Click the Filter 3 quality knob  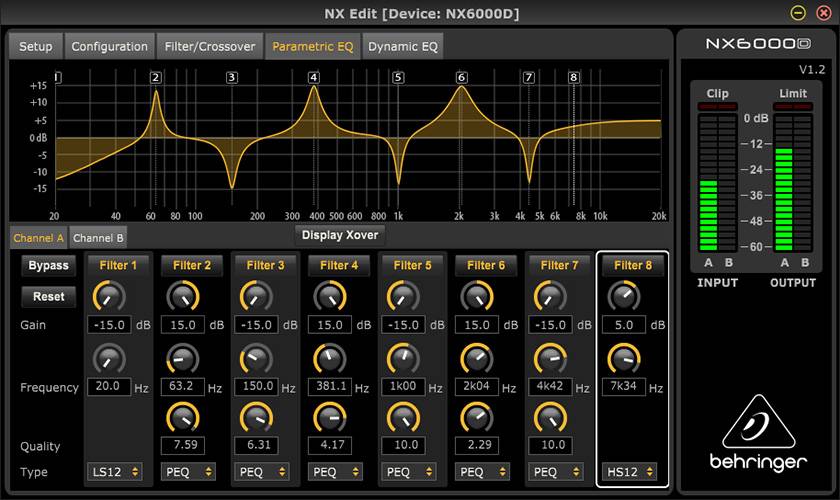(x=256, y=416)
